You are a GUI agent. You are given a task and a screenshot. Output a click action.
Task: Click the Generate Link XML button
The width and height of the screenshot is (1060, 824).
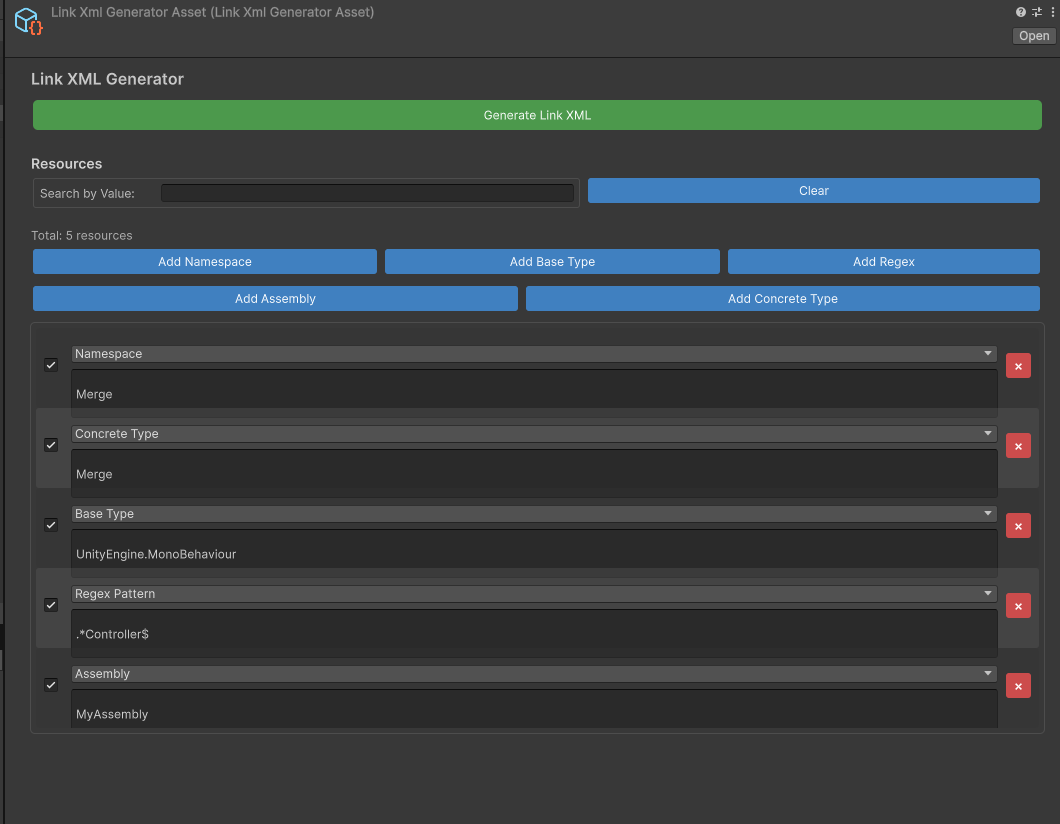(x=537, y=115)
